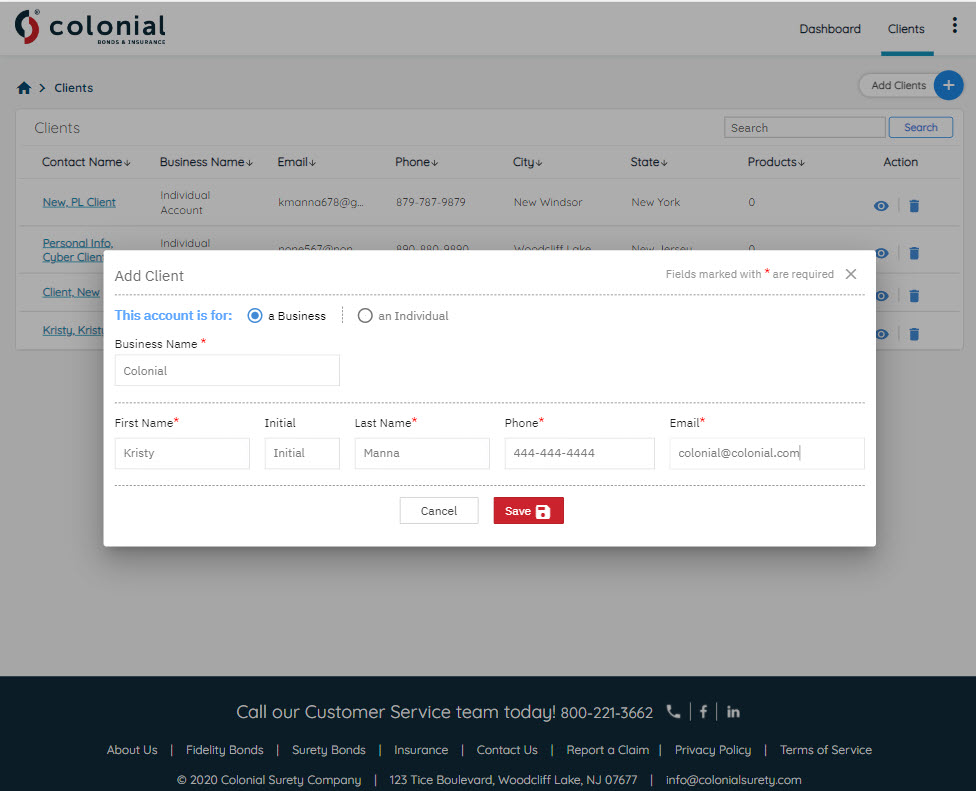Viewport: 976px width, 791px height.
Task: Open the Fidelity Bonds footer link
Action: [225, 750]
